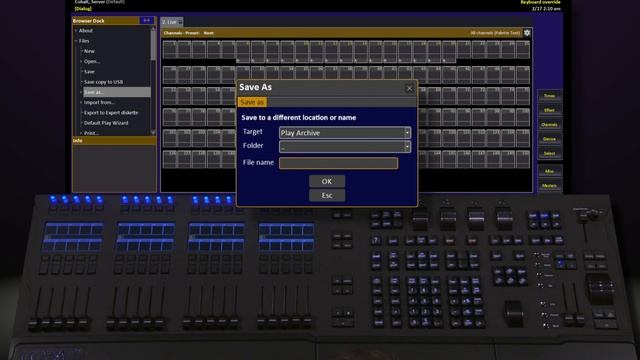Choose Print... in the browser list
This screenshot has width=640, height=360.
91,133
